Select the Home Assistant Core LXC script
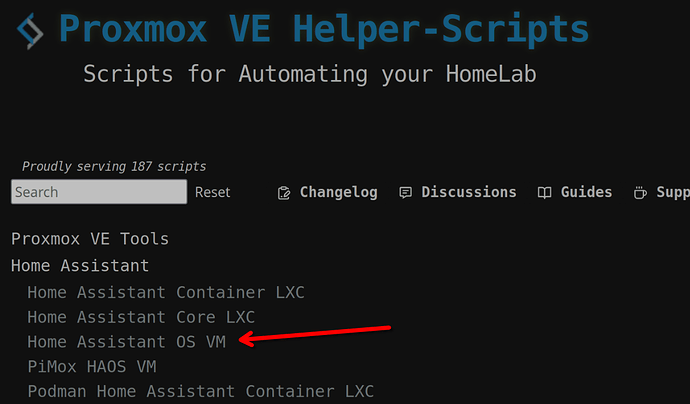Screen dimensions: 690x404 141,317
